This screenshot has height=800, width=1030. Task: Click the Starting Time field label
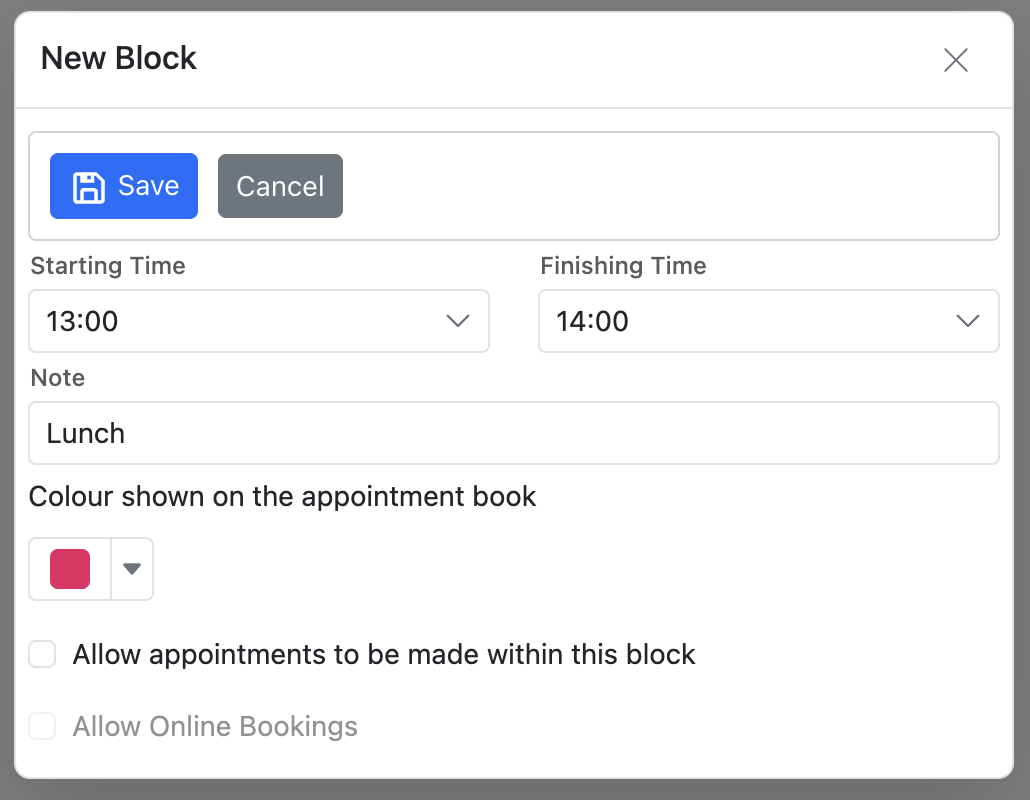[108, 266]
